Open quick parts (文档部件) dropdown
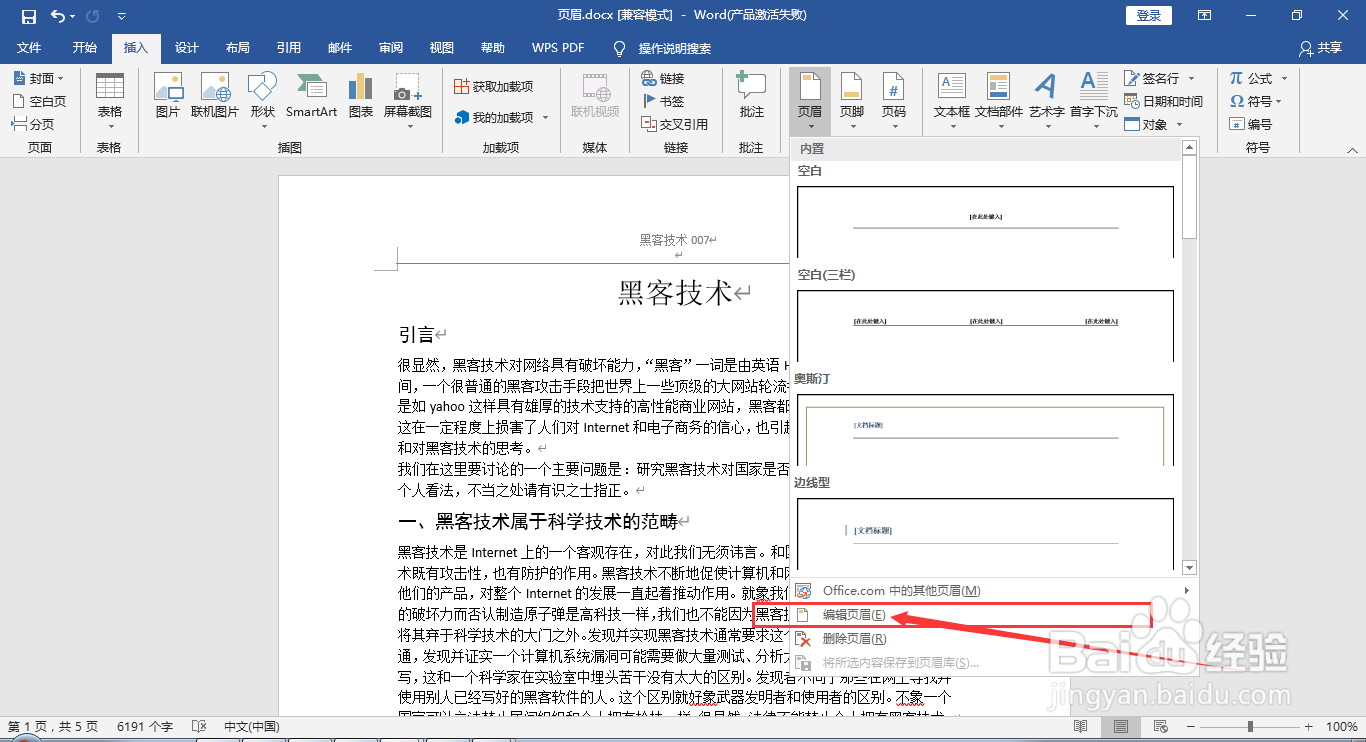1366x742 pixels. 999,101
